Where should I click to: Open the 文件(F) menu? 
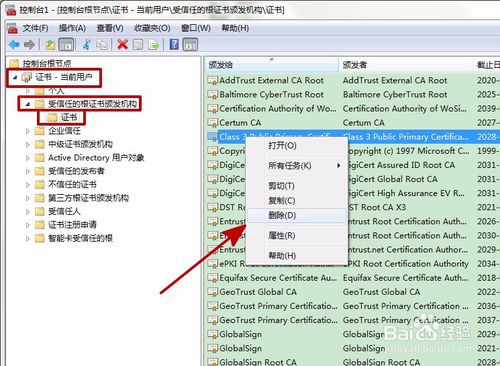coord(35,28)
